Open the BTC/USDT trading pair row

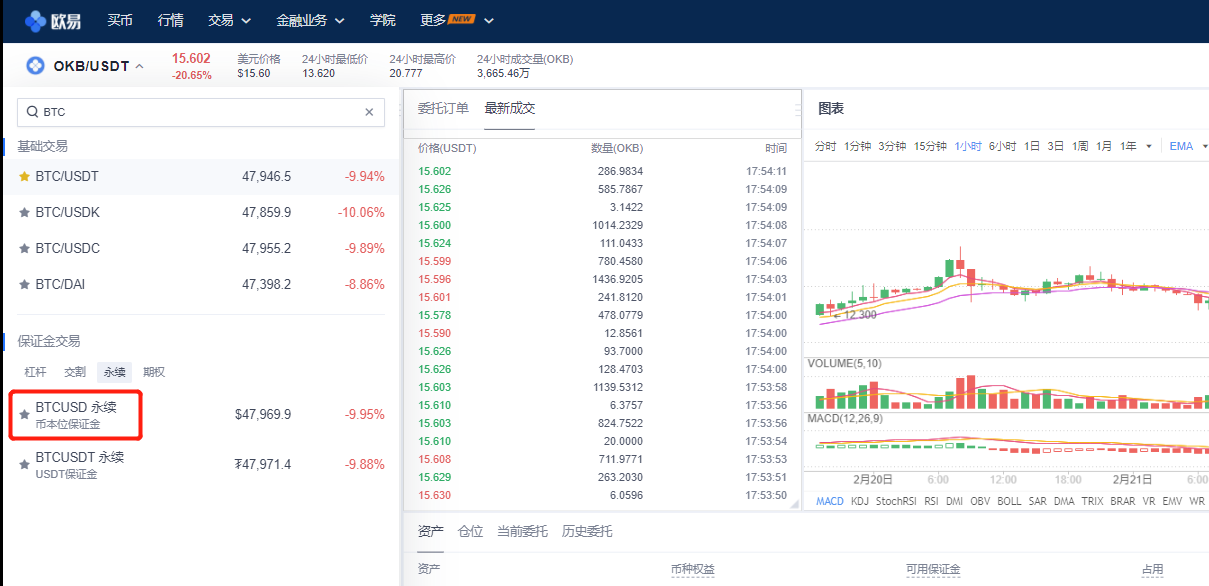pyautogui.click(x=201, y=176)
